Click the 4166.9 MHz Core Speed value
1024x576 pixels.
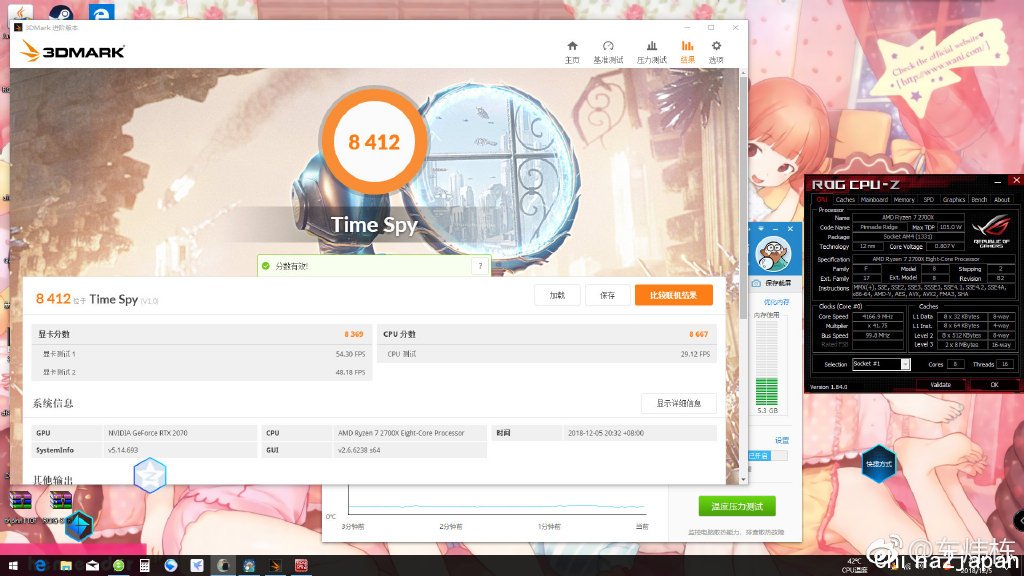(878, 316)
